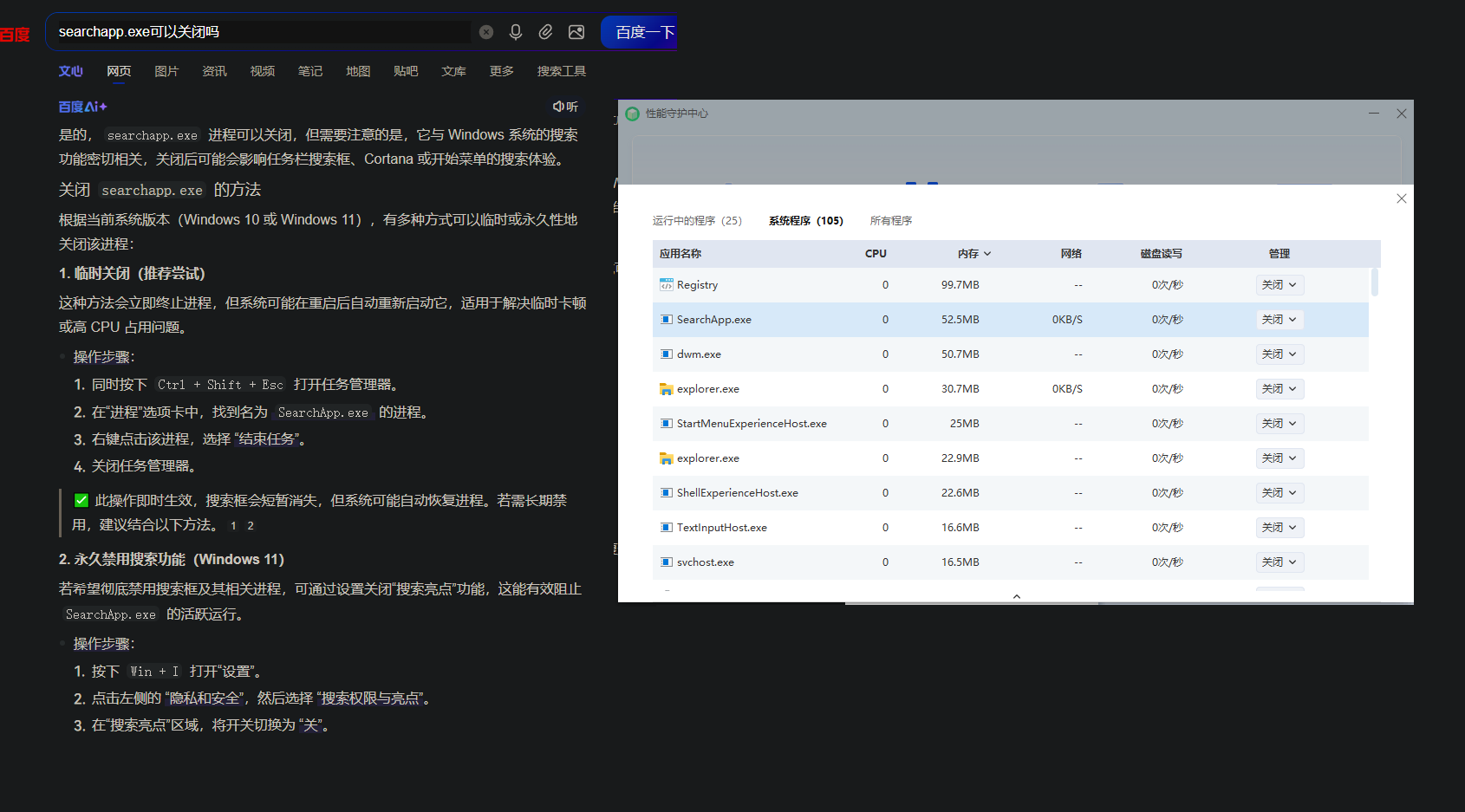Click the Baidu logo
The image size is (1465, 812).
coord(15,35)
